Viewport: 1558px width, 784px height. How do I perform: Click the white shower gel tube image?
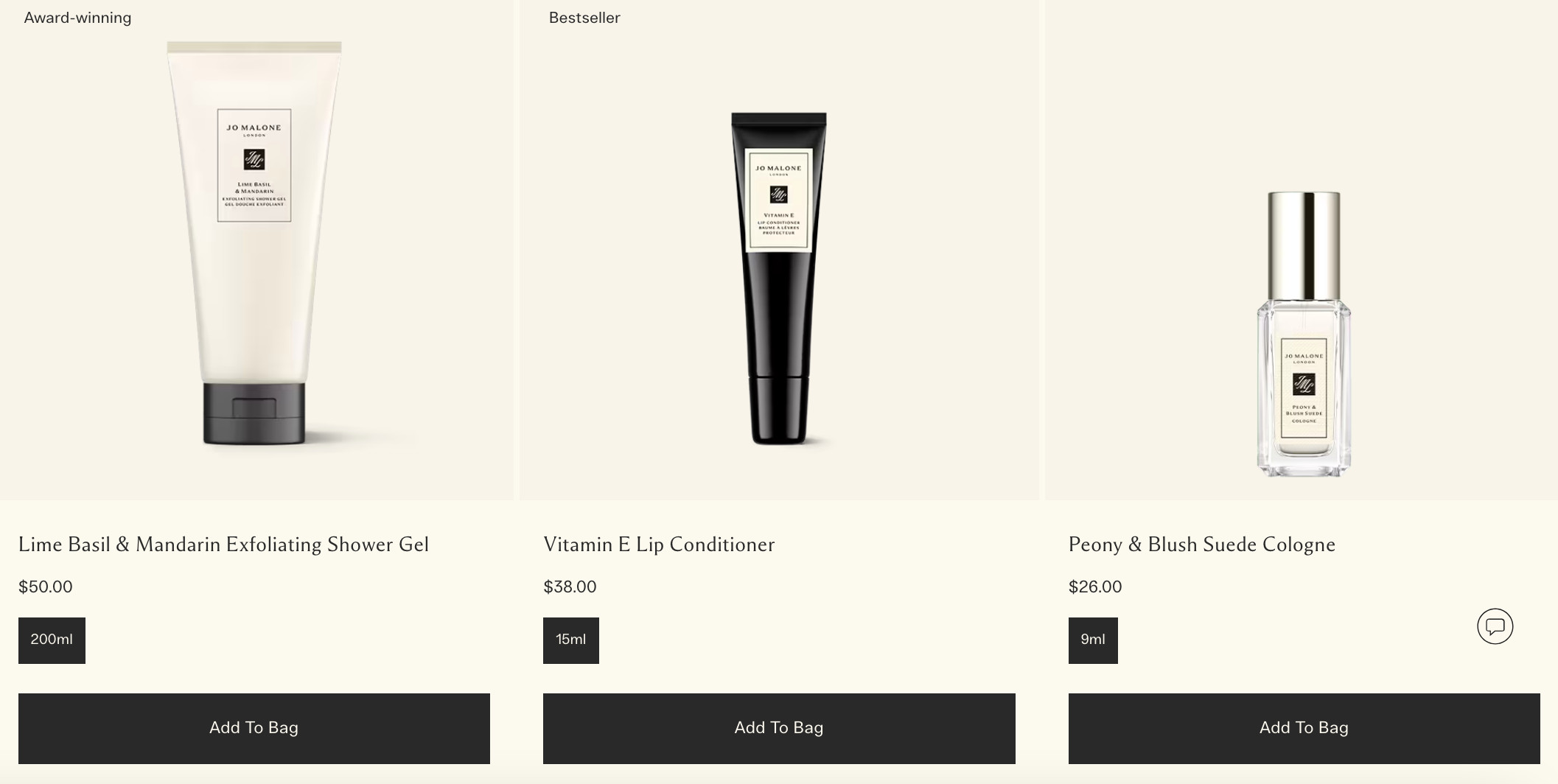pos(254,243)
